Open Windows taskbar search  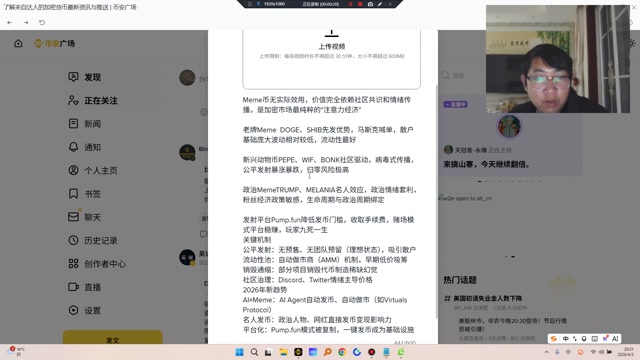tap(254, 352)
